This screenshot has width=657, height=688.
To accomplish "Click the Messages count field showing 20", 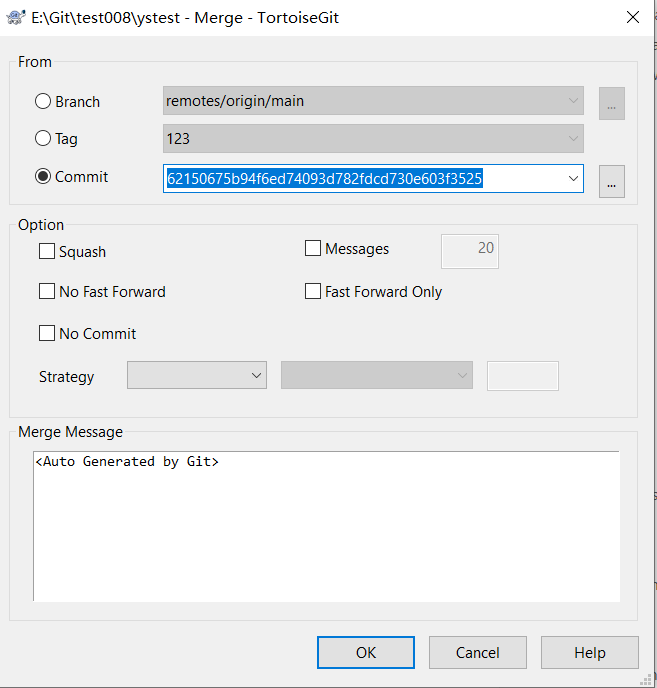I will click(470, 251).
